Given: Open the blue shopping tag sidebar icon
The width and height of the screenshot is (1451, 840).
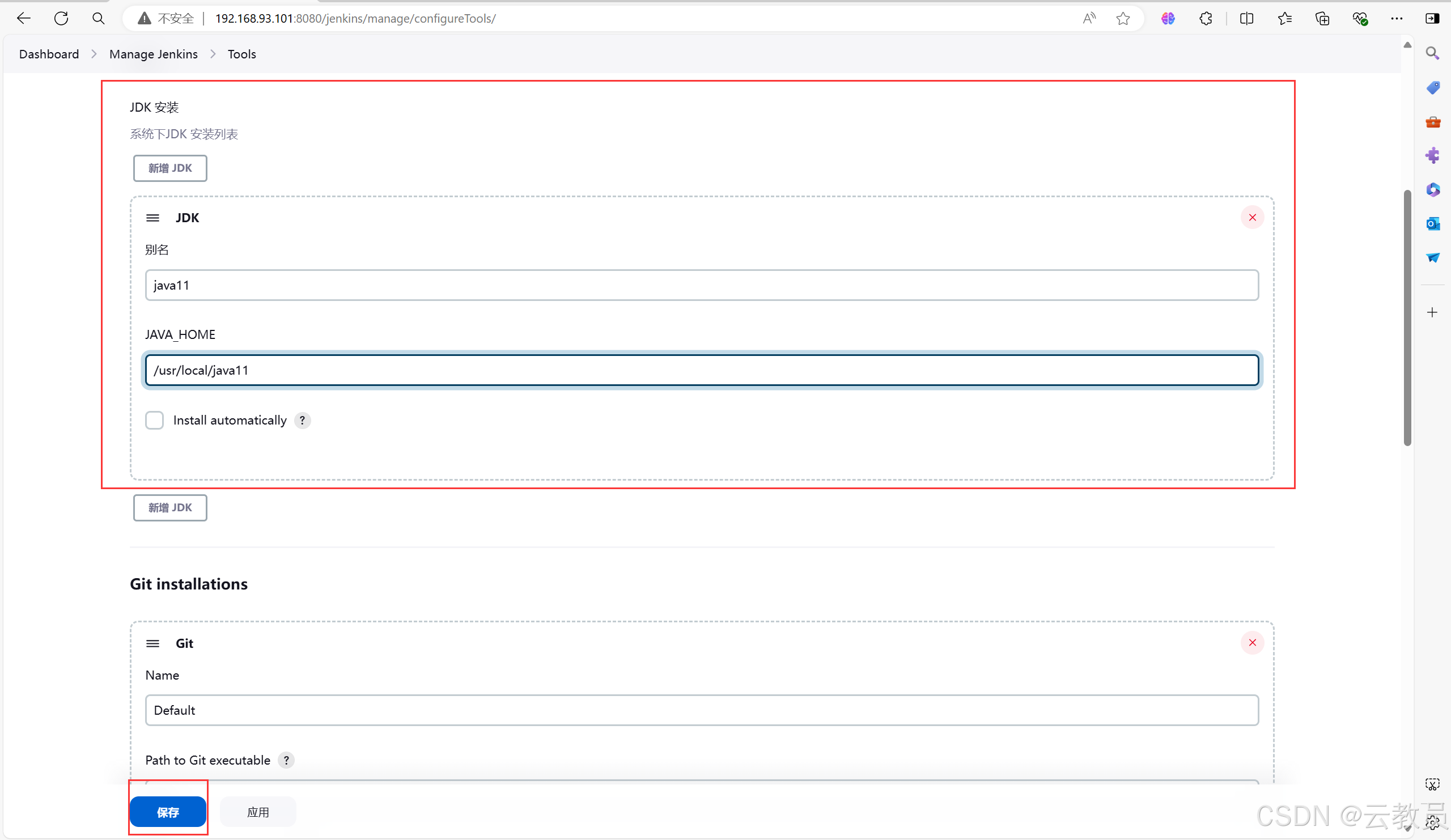Looking at the screenshot, I should 1432,87.
